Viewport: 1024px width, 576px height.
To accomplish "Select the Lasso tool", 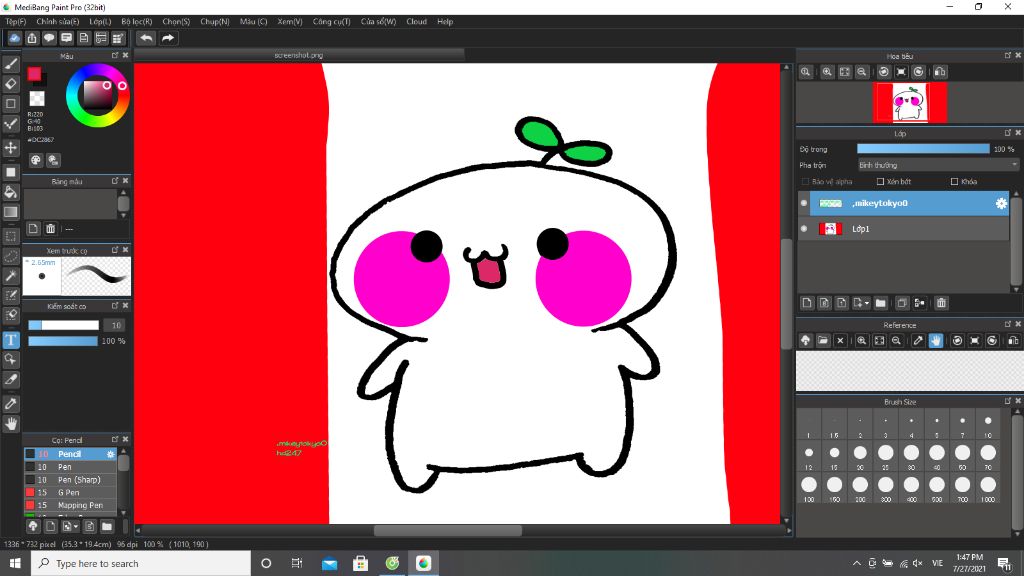I will [x=11, y=256].
